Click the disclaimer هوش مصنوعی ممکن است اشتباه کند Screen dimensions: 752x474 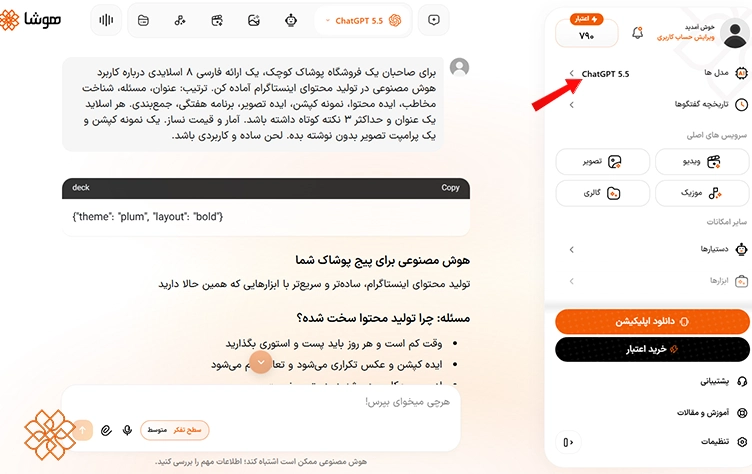261,462
